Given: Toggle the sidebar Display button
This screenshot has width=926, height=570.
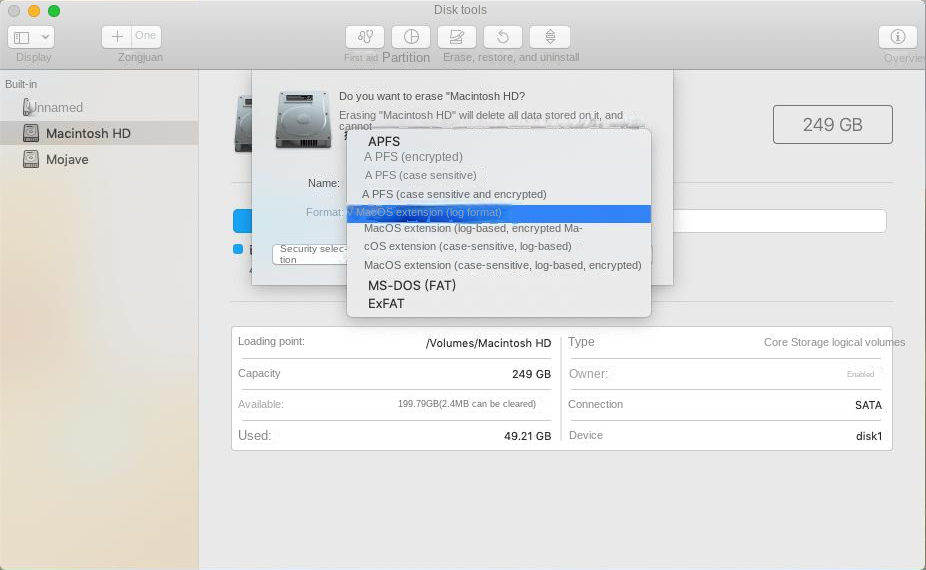Looking at the screenshot, I should point(22,37).
